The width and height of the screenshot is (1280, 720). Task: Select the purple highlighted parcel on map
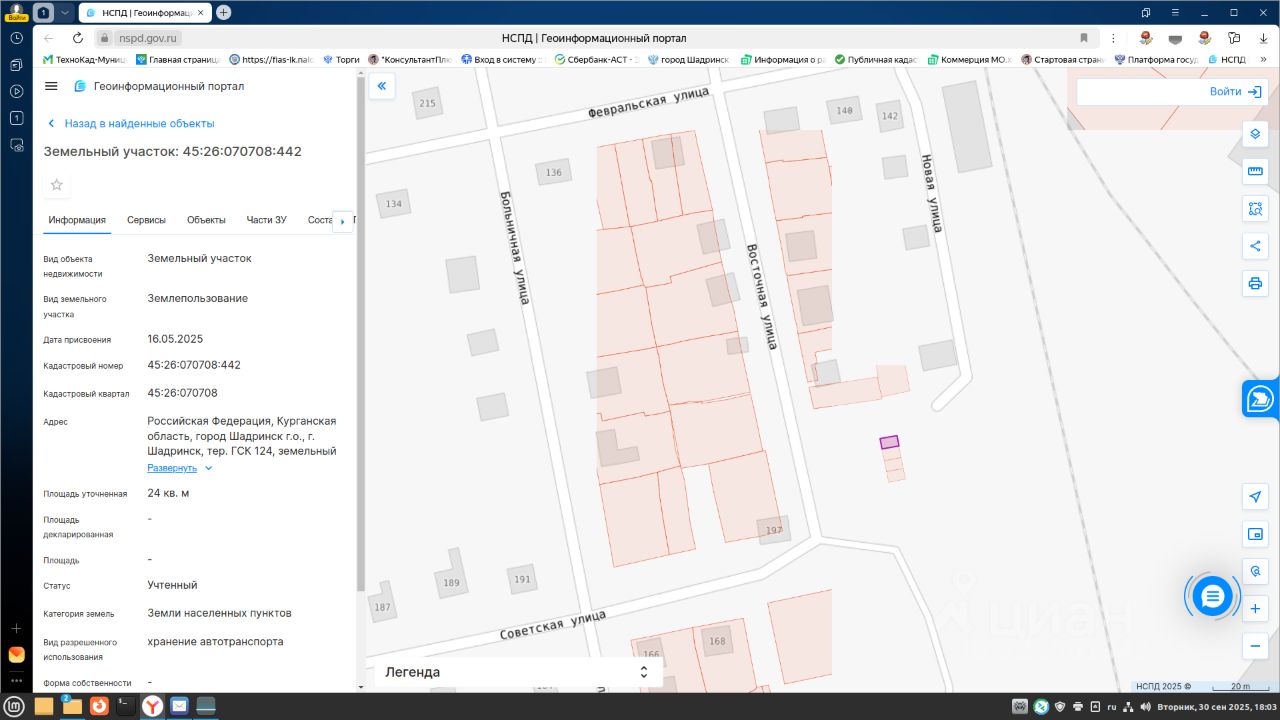(x=889, y=442)
